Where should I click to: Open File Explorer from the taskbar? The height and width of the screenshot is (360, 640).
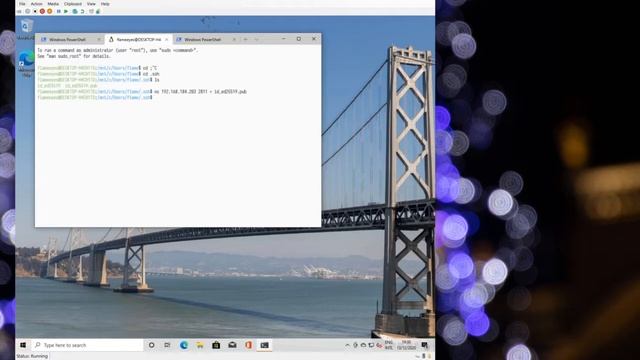[x=200, y=345]
